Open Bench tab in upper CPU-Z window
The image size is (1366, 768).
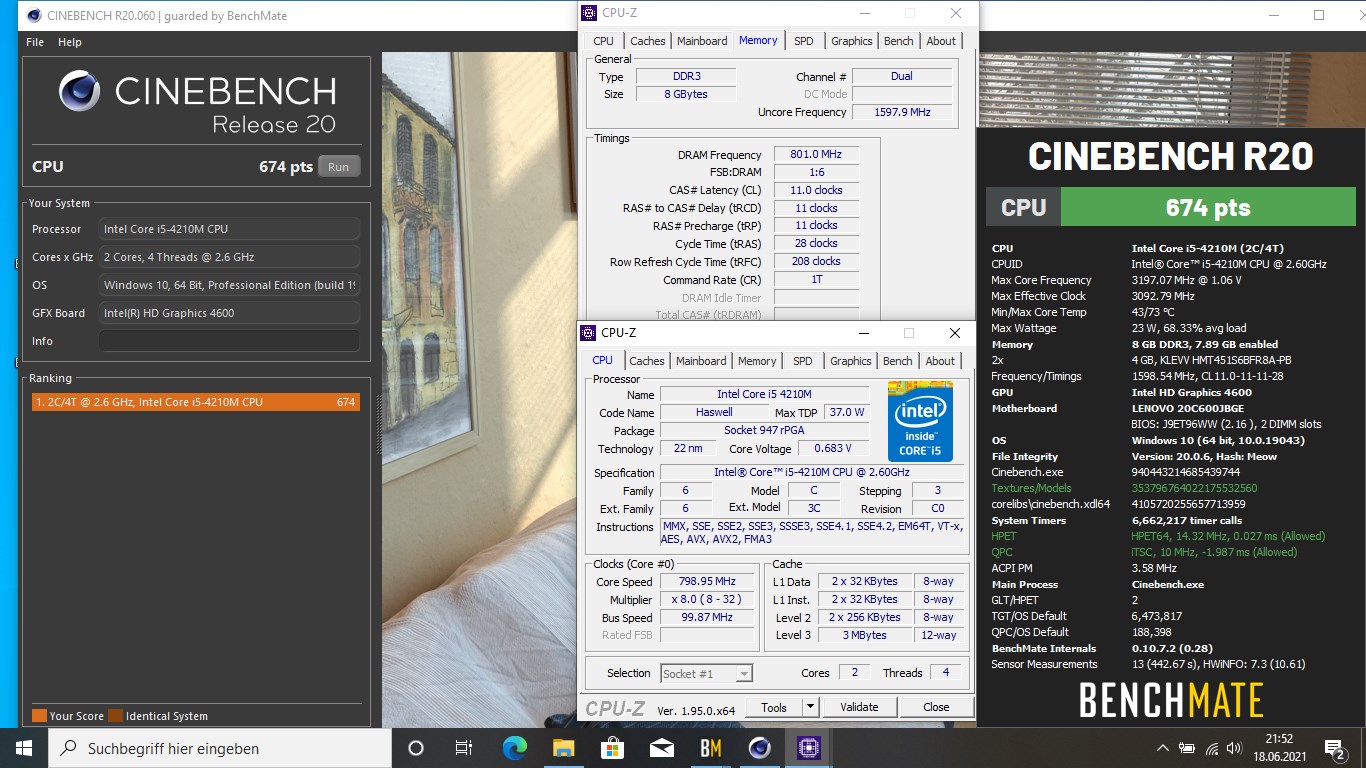(x=899, y=41)
